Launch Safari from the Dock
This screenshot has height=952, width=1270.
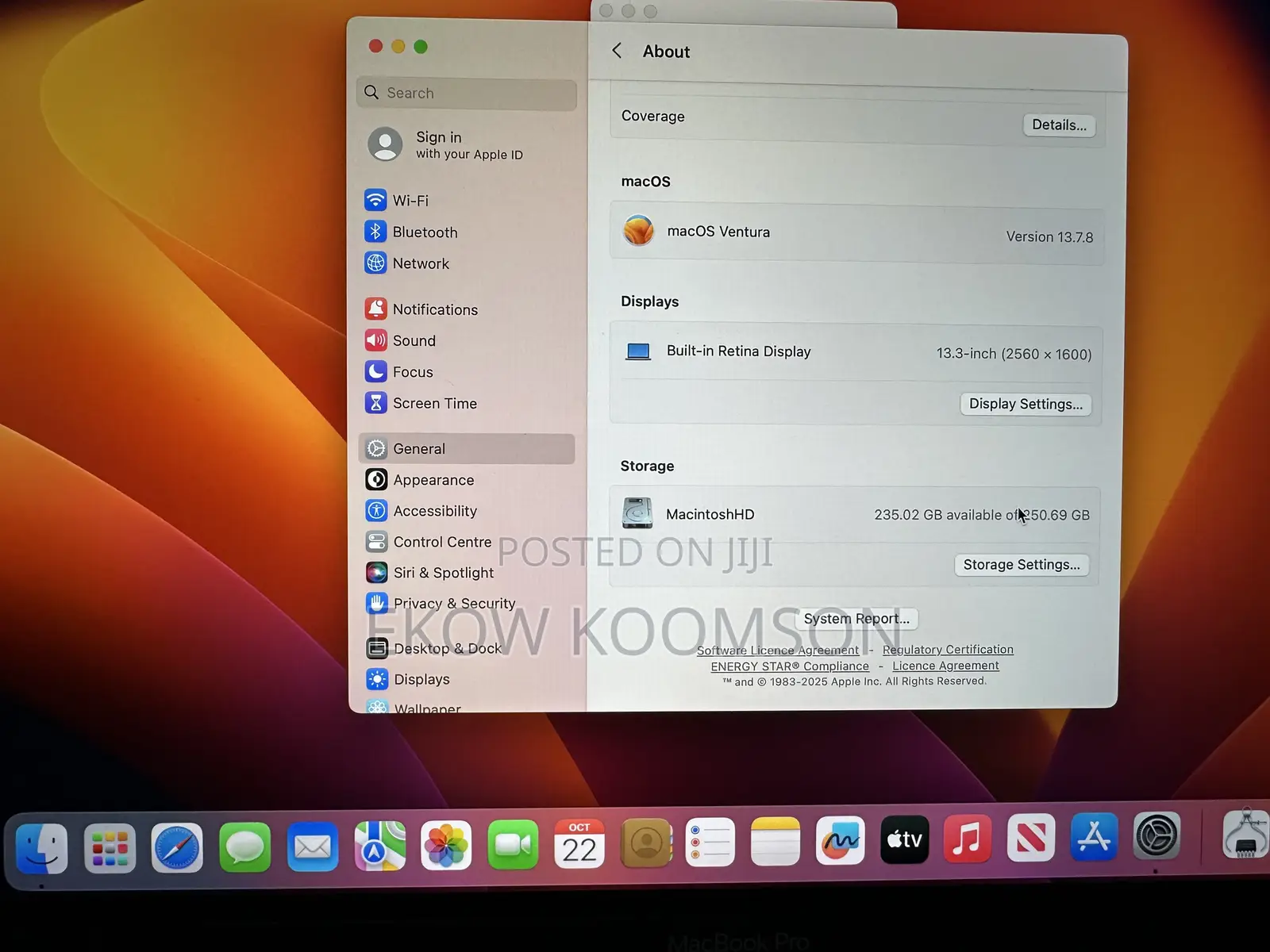pos(177,848)
